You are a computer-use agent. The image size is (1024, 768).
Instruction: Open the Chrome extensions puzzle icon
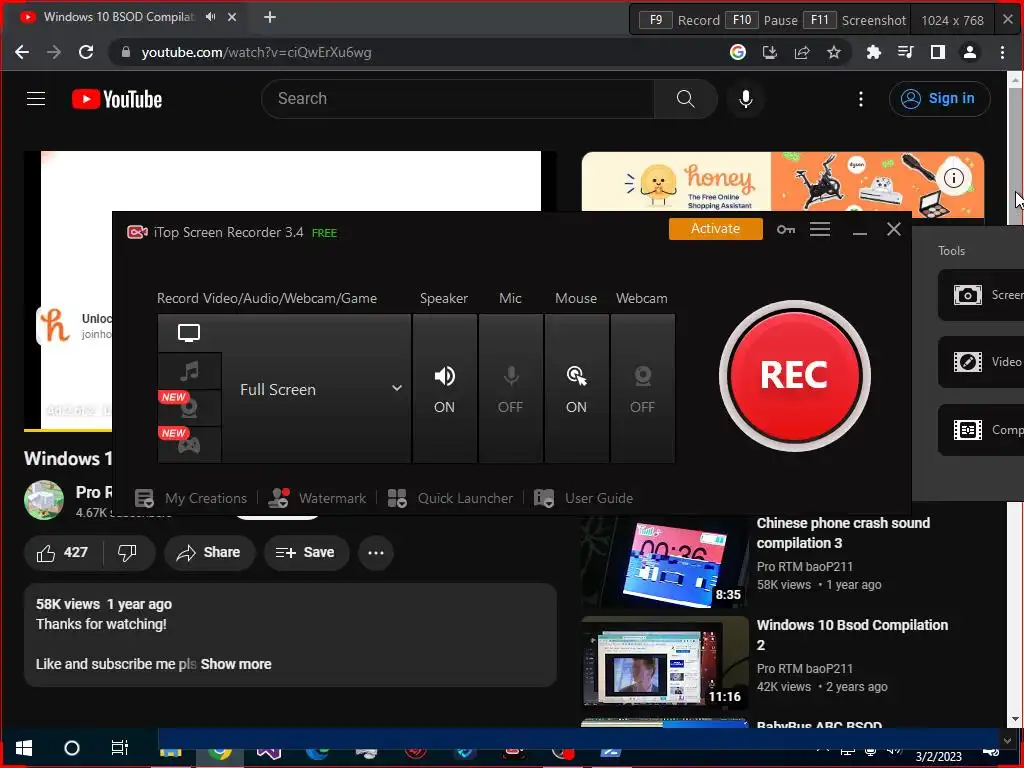tap(873, 52)
